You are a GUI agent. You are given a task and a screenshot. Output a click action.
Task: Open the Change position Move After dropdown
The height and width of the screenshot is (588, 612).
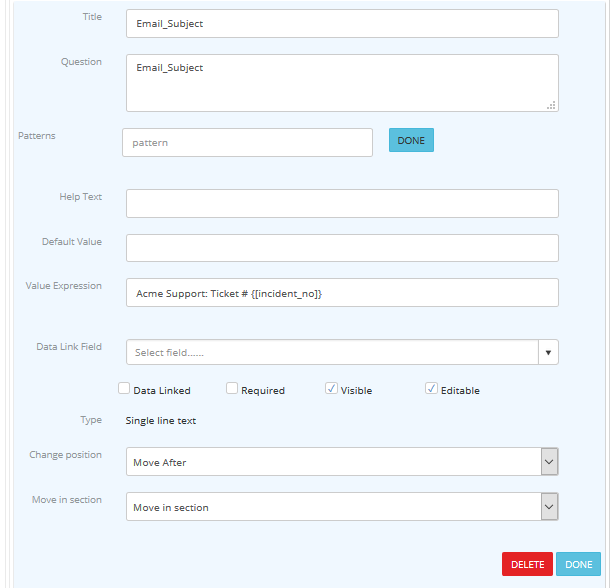coord(342,462)
